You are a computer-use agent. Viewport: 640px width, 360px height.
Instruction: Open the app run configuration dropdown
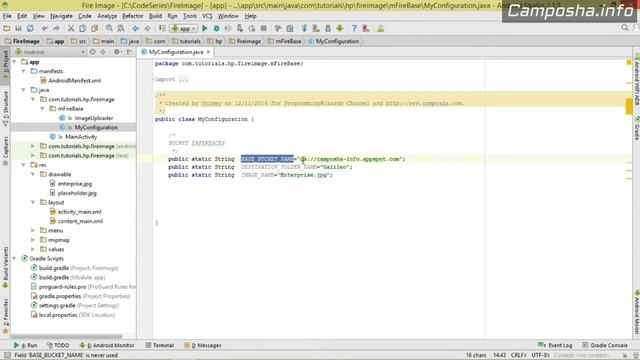(184, 28)
